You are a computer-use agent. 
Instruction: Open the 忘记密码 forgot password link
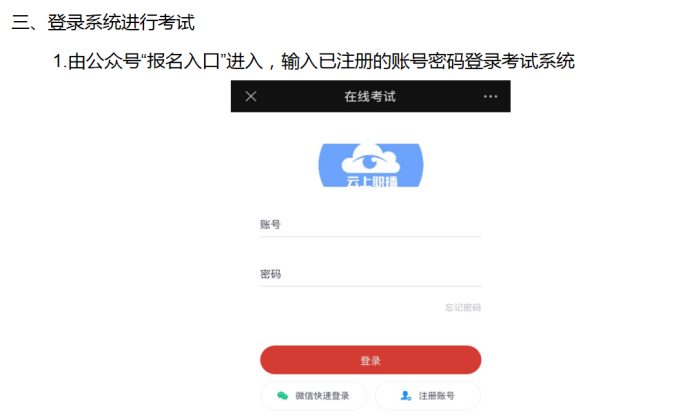coord(463,308)
